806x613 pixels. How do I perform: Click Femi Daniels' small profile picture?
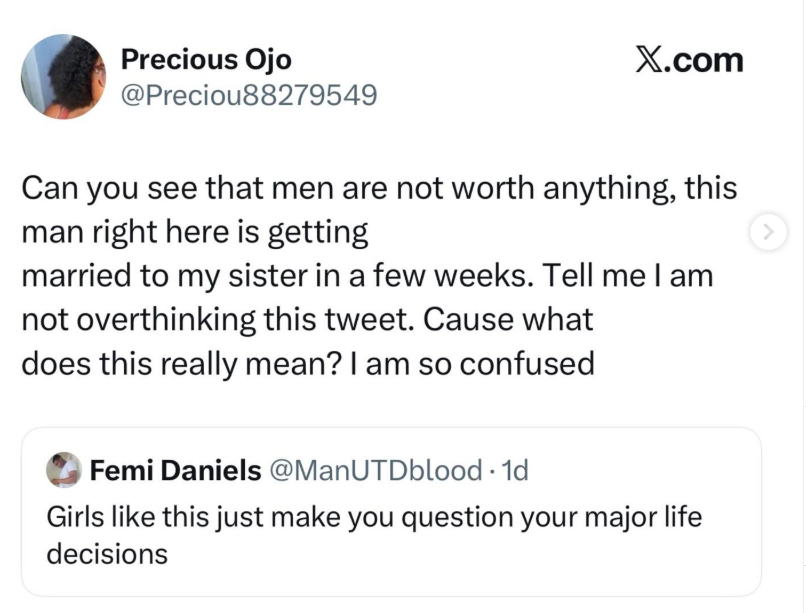coord(65,469)
